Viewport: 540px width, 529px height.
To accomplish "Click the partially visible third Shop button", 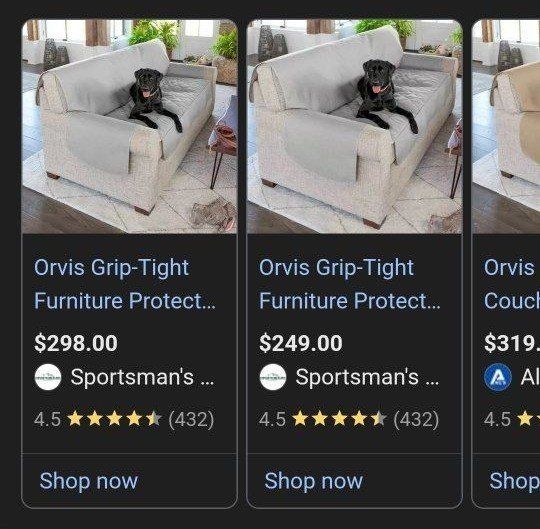I will click(x=515, y=481).
